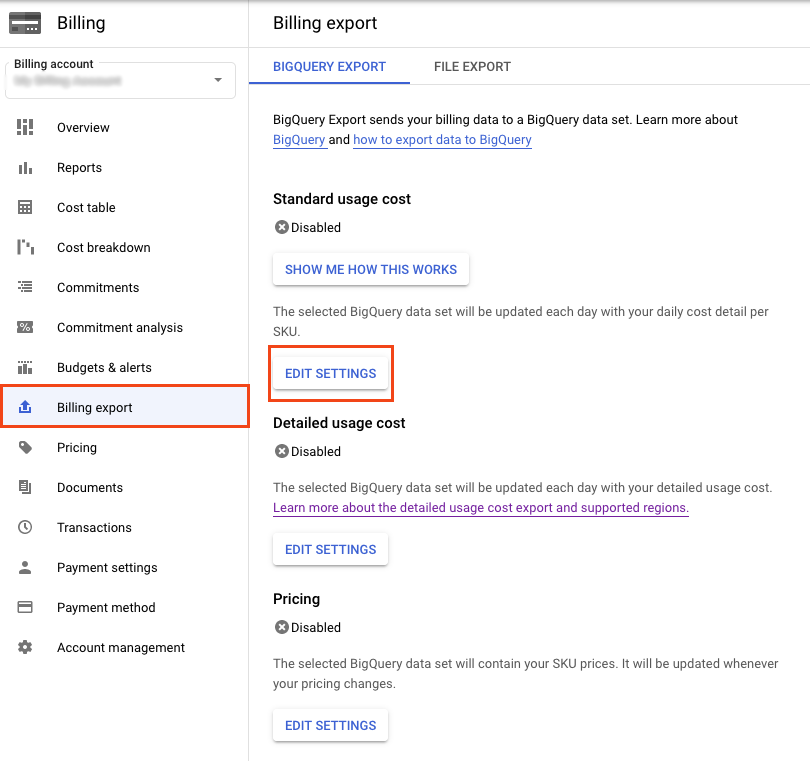This screenshot has height=761, width=810.
Task: Open the Billing account dropdown
Action: (x=120, y=81)
